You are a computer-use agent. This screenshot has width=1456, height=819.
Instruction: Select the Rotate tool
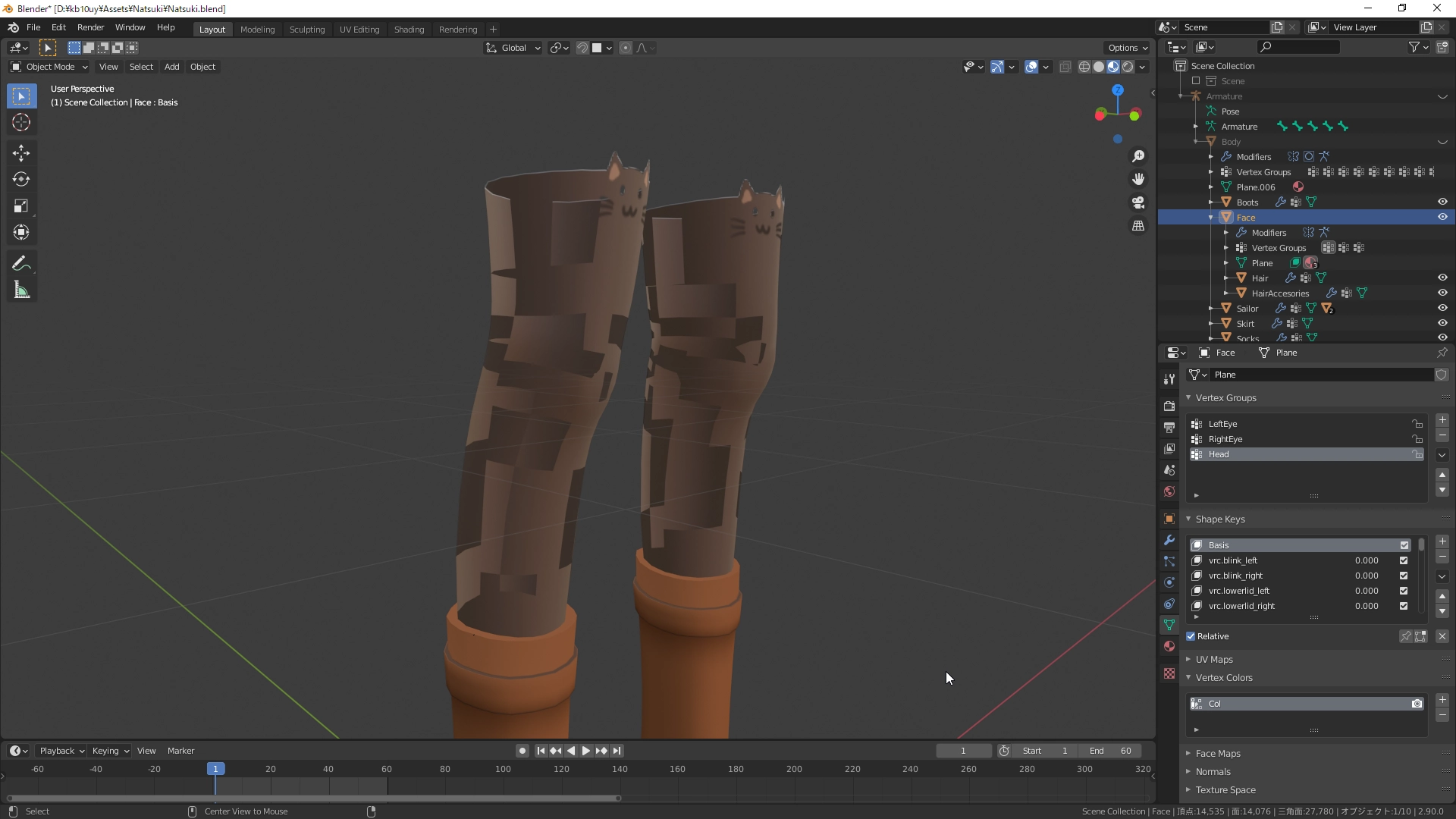click(21, 180)
